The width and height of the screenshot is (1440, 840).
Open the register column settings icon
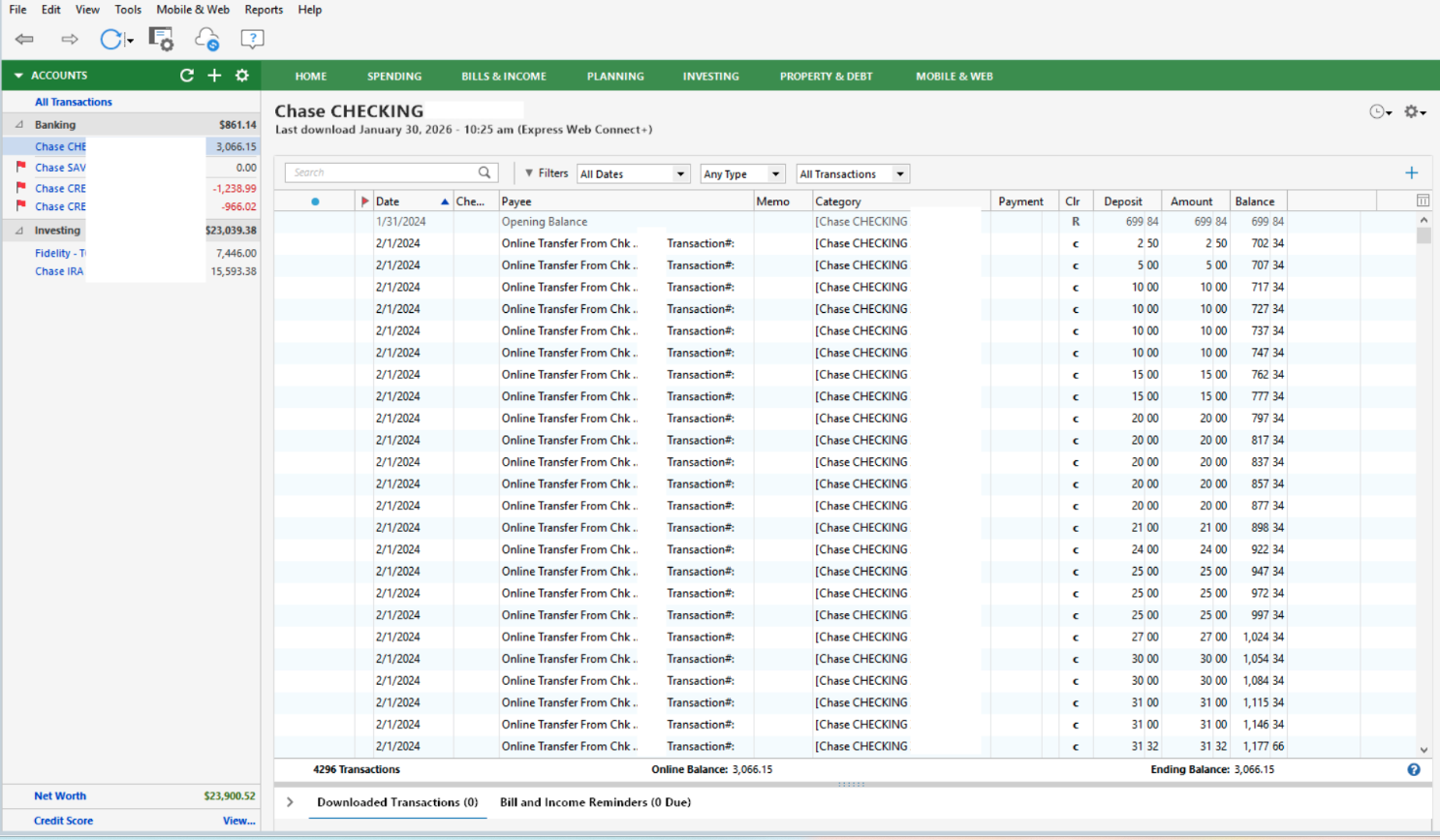click(1423, 201)
